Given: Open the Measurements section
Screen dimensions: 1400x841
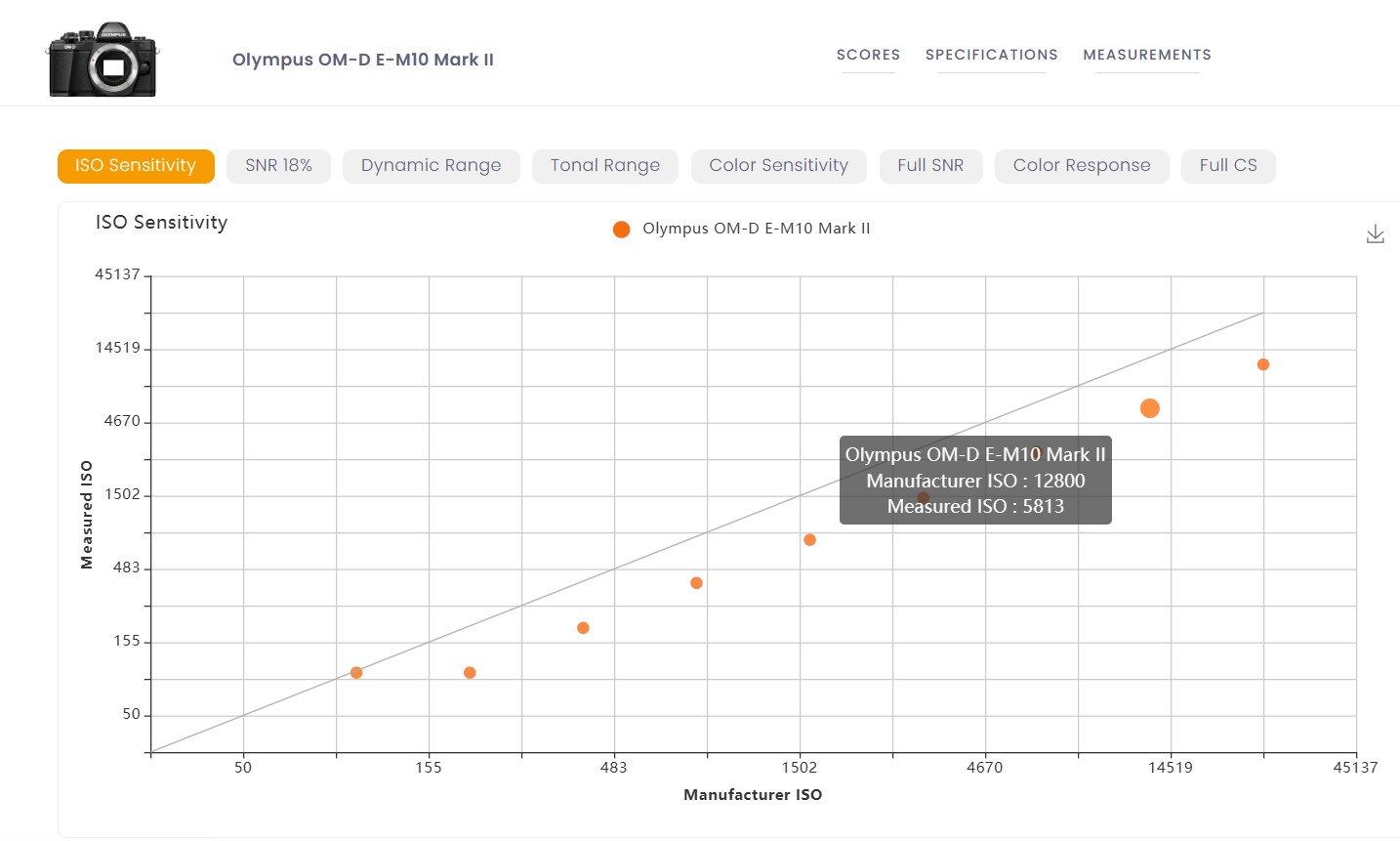Looking at the screenshot, I should coord(1147,55).
